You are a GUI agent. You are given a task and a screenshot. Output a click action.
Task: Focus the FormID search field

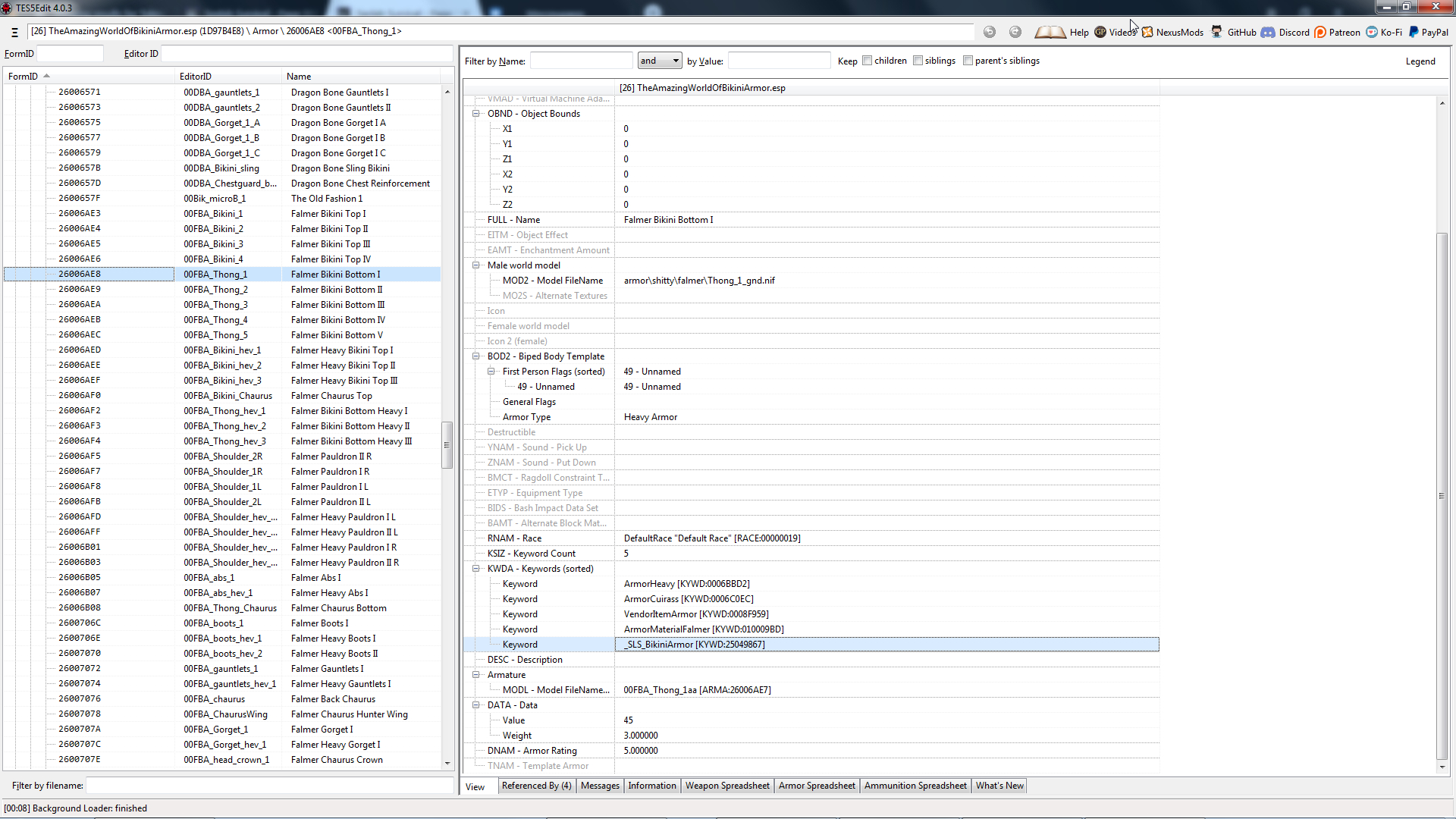70,54
